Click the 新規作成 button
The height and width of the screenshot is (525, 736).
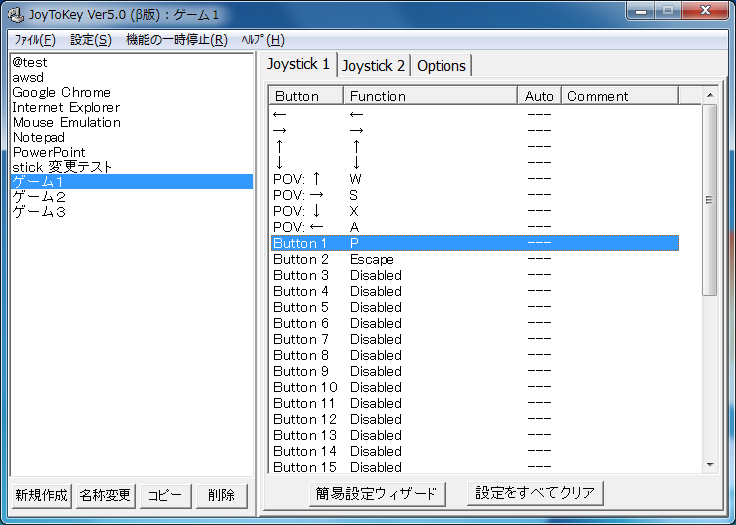(x=41, y=496)
